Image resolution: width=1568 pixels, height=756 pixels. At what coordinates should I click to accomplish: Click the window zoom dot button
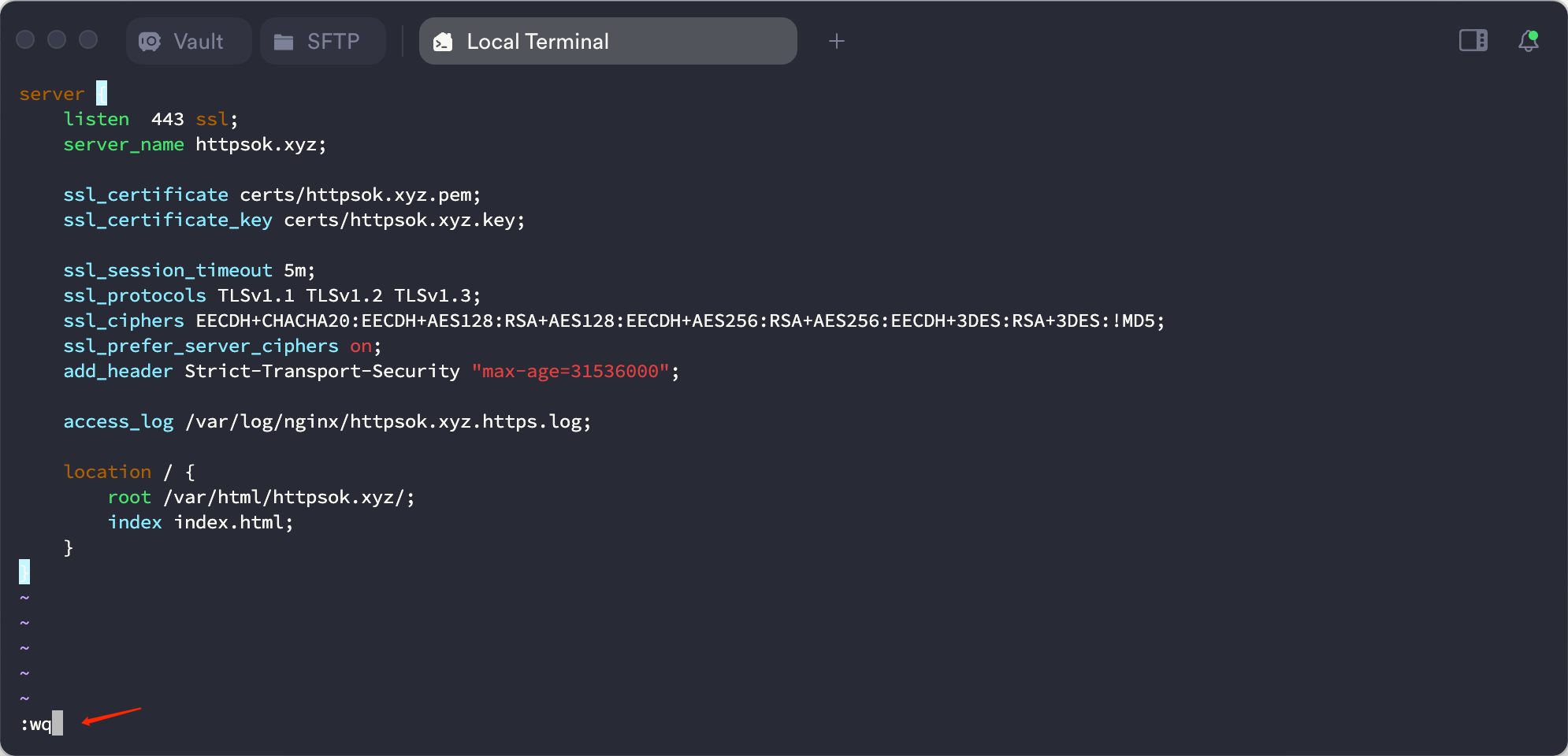click(x=88, y=39)
